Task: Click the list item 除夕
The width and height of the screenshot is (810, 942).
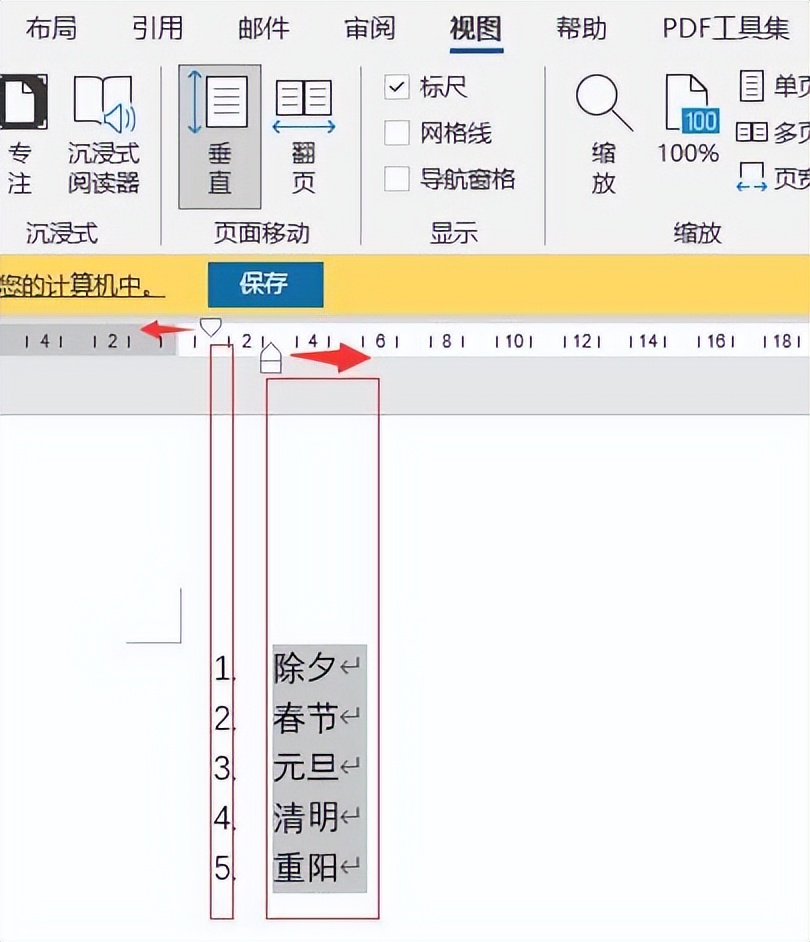Action: point(304,667)
